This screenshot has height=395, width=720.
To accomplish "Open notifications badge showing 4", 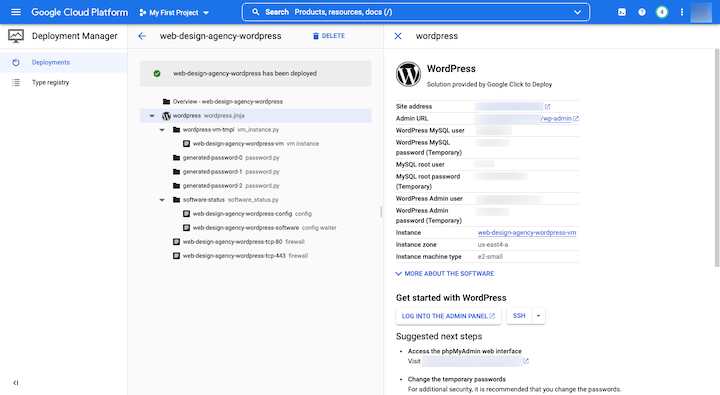I will click(662, 12).
